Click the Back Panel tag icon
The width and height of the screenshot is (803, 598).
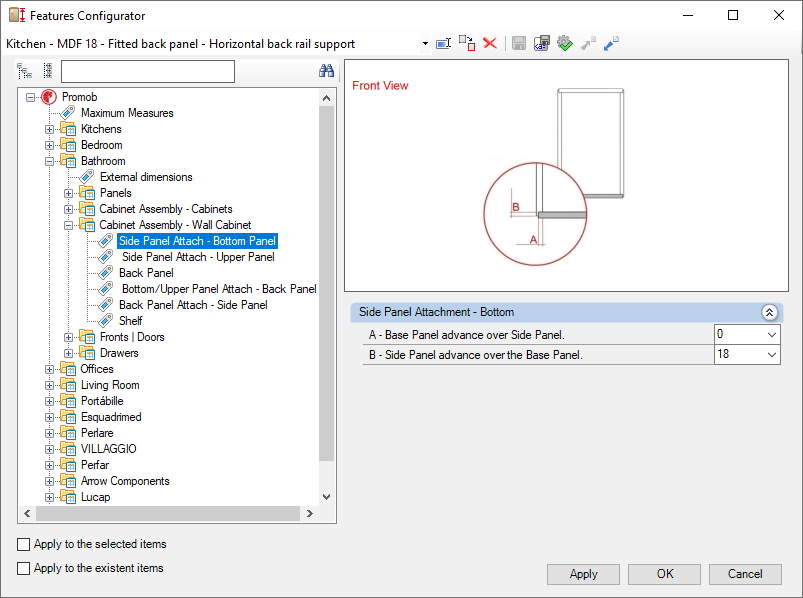105,273
